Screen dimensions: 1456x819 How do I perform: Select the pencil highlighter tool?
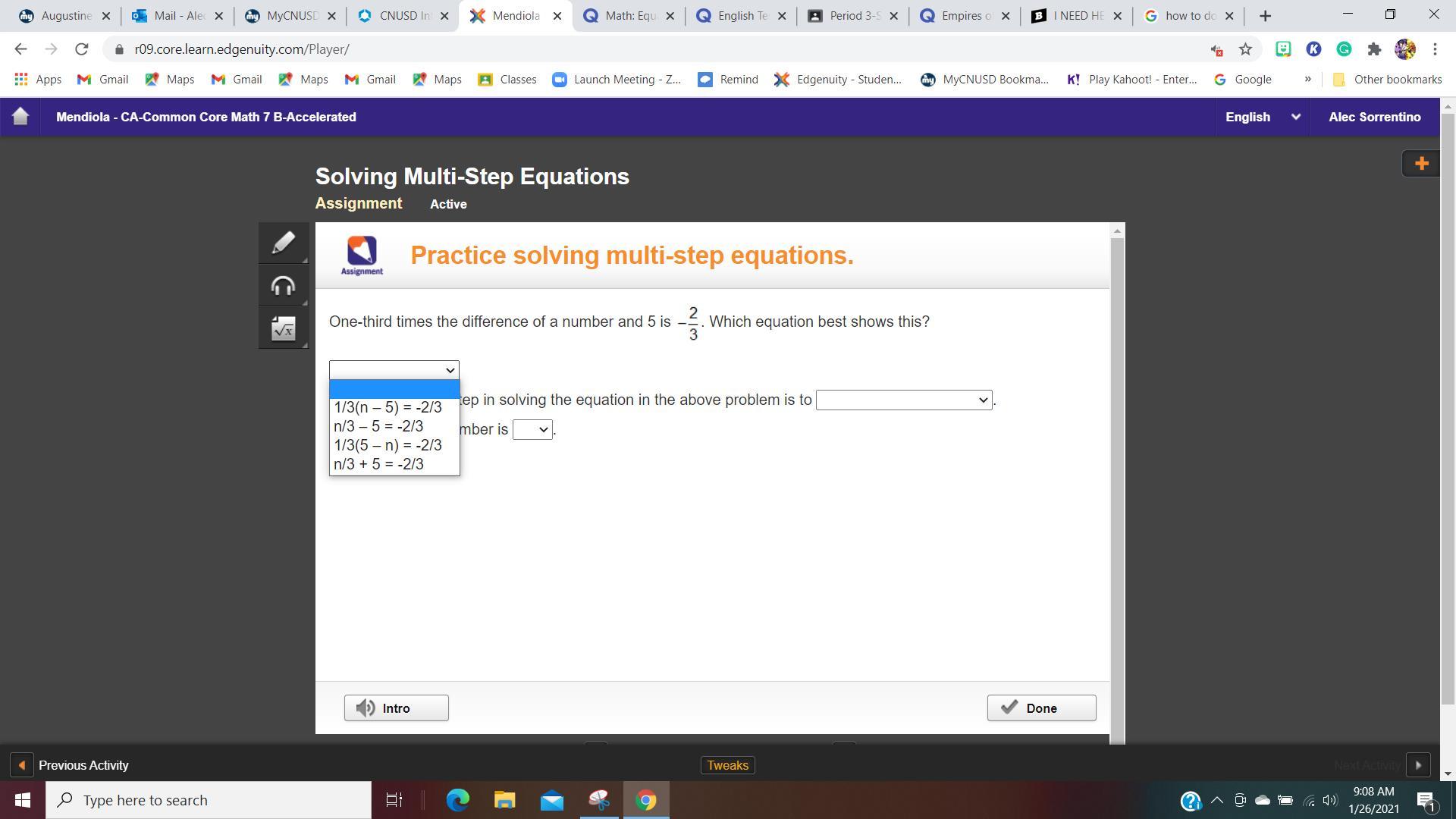(283, 243)
